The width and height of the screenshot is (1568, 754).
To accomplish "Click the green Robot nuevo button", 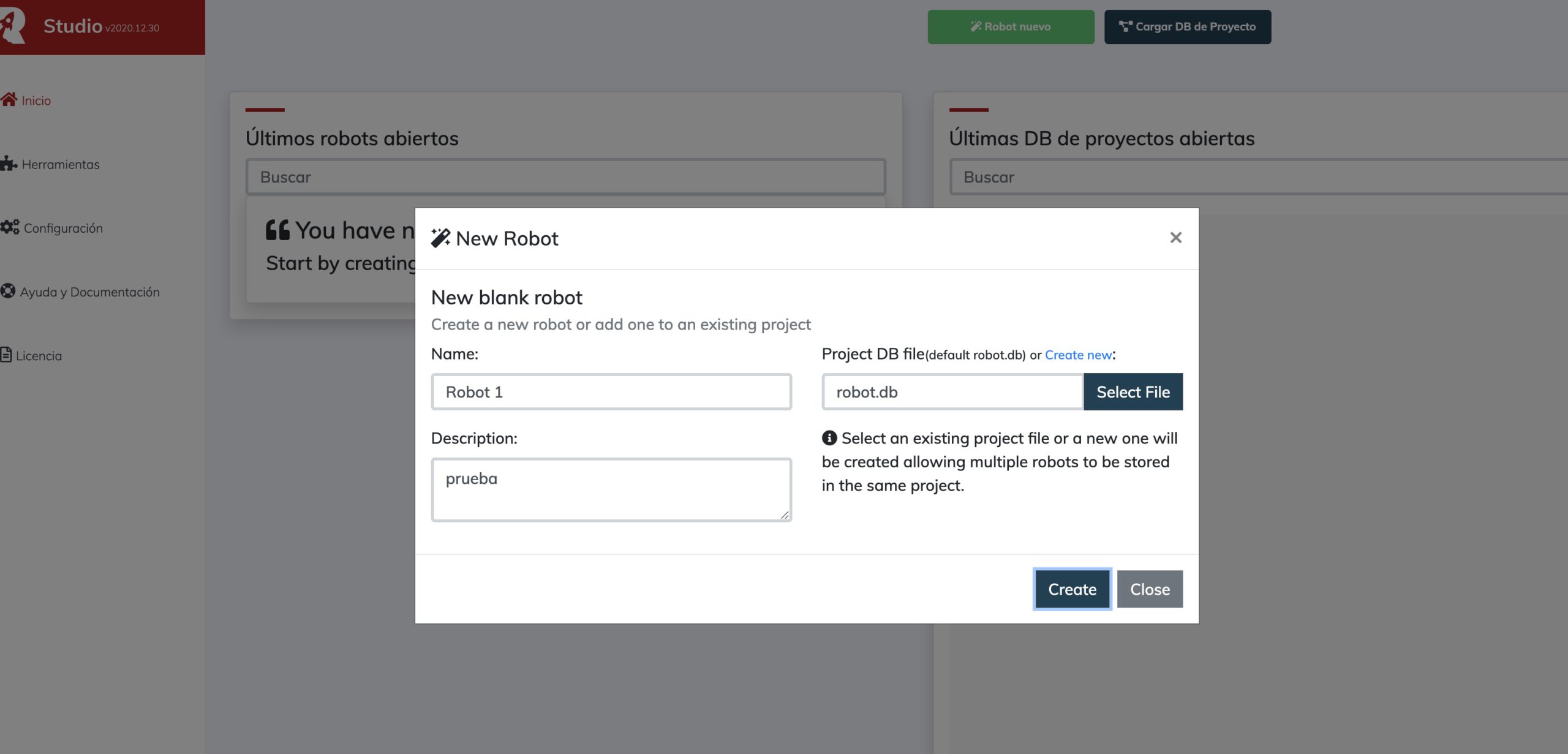I will (1010, 26).
